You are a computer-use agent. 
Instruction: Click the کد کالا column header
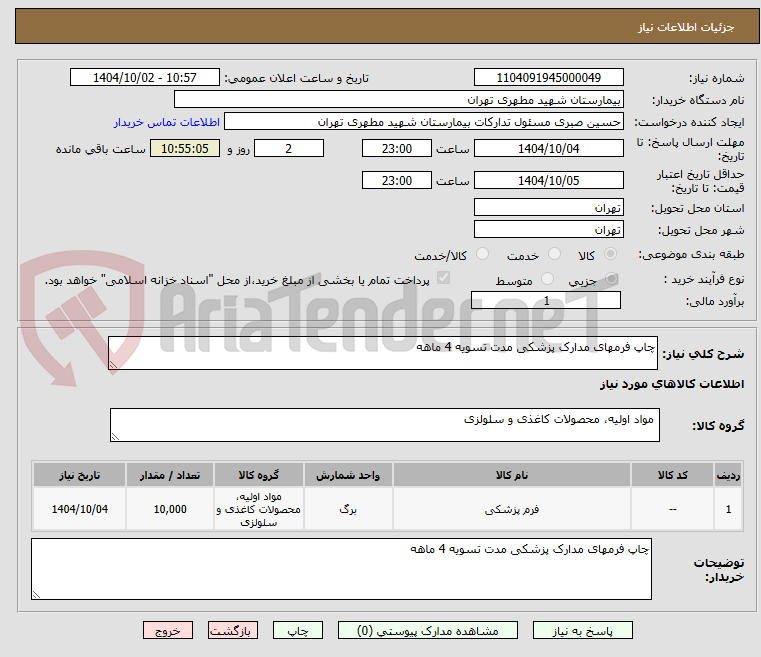(672, 475)
